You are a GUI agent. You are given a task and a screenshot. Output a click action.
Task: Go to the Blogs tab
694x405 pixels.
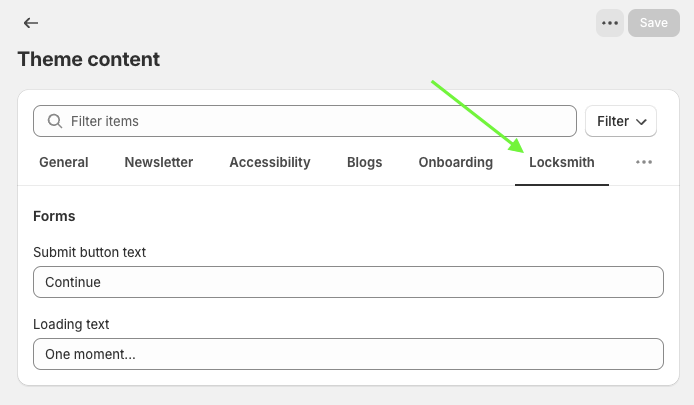click(364, 162)
